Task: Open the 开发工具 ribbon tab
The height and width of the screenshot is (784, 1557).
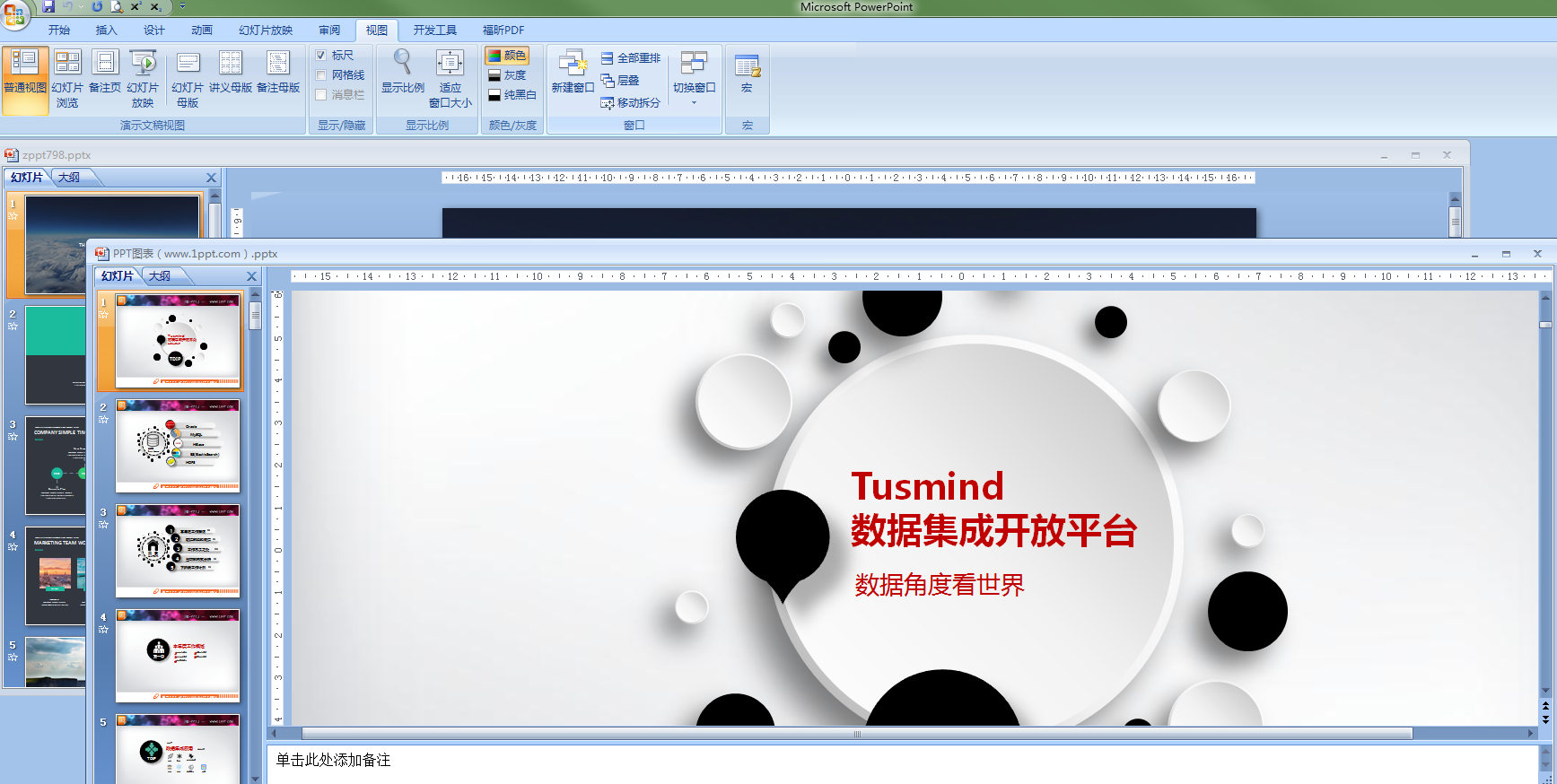Action: (435, 30)
